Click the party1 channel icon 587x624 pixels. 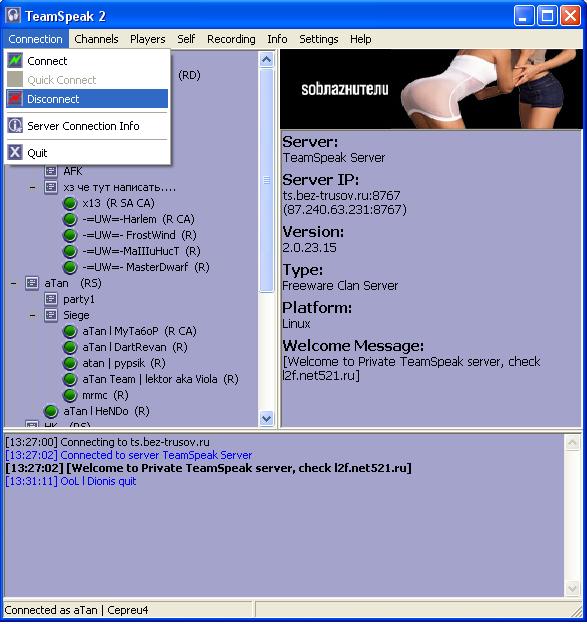pos(51,299)
